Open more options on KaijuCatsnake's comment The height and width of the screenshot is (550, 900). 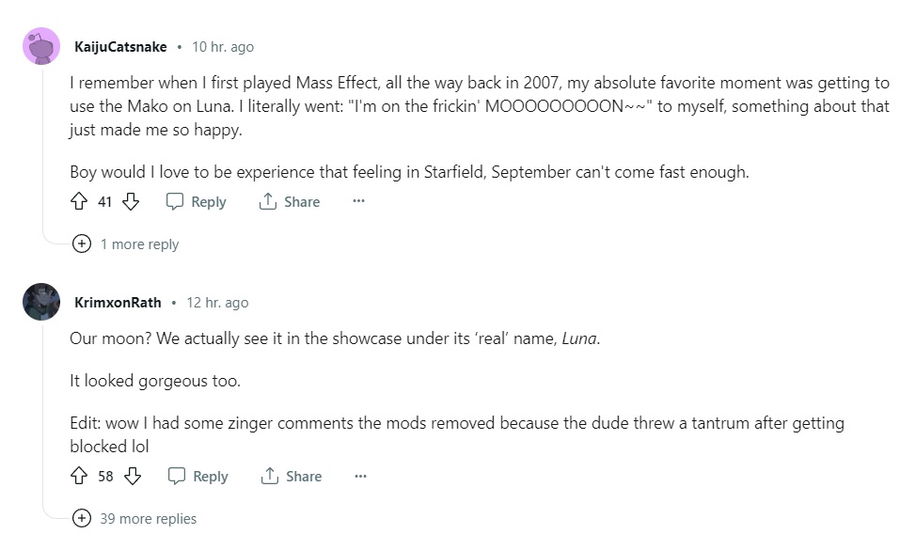point(358,202)
